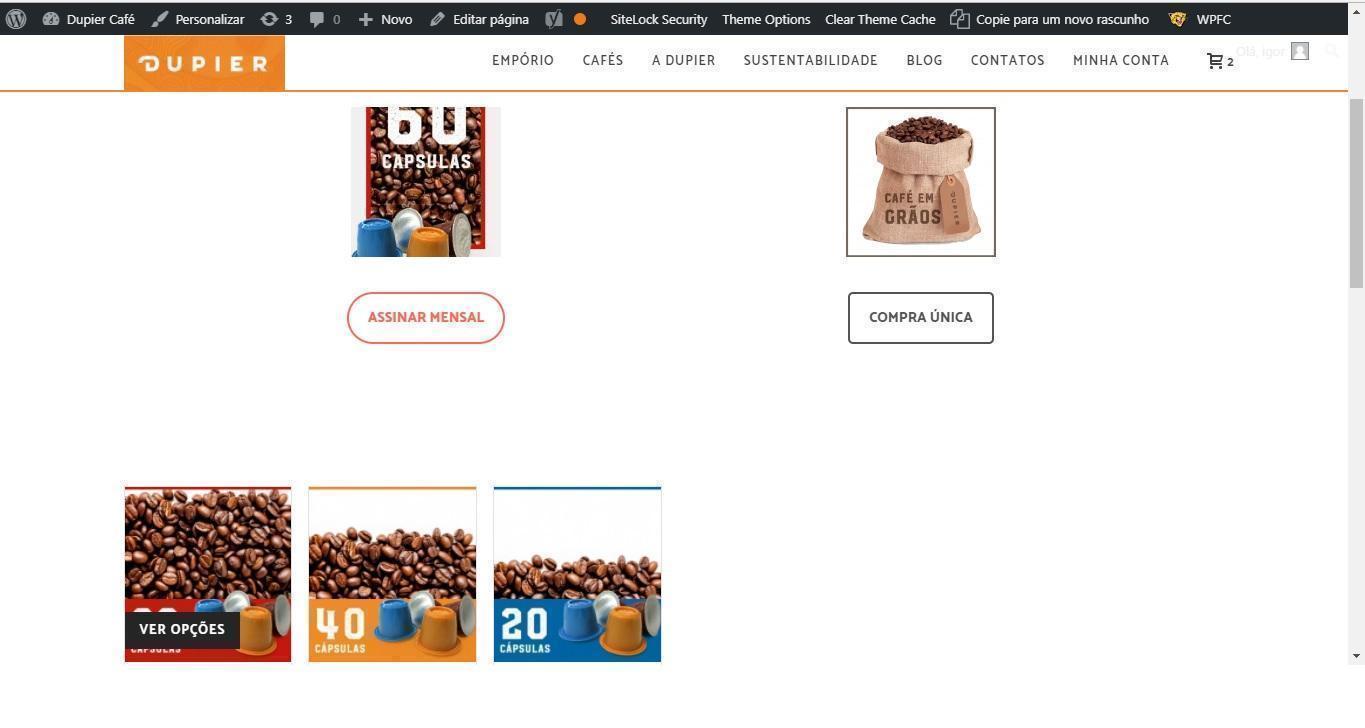1365x728 pixels.
Task: Click the scrollbar down arrow
Action: [x=1356, y=656]
